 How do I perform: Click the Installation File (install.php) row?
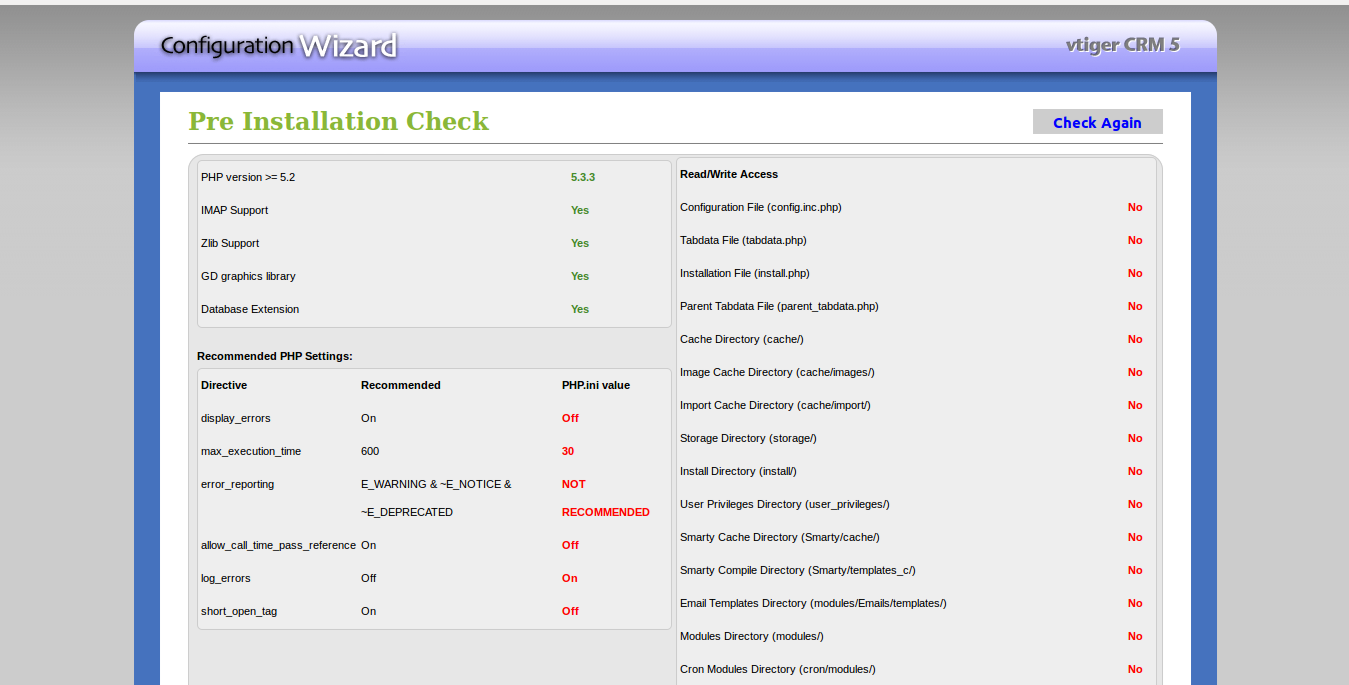(x=916, y=273)
